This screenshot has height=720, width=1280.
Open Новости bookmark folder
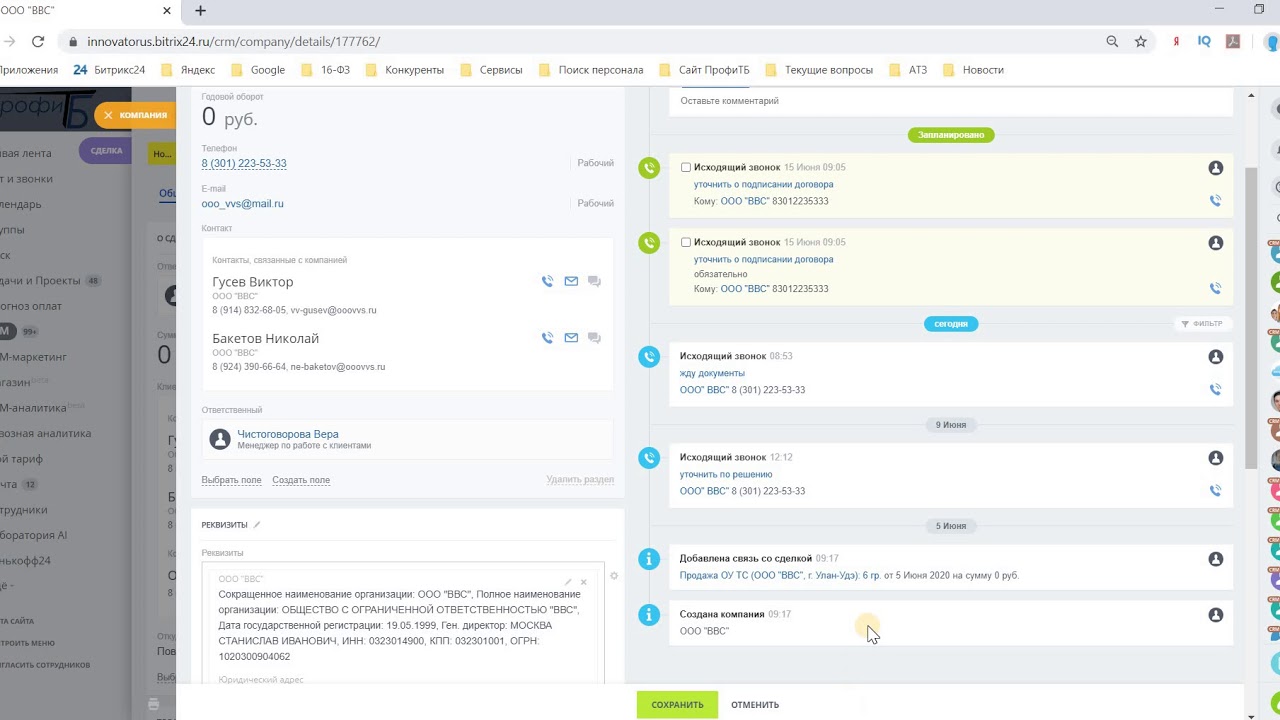tap(973, 70)
